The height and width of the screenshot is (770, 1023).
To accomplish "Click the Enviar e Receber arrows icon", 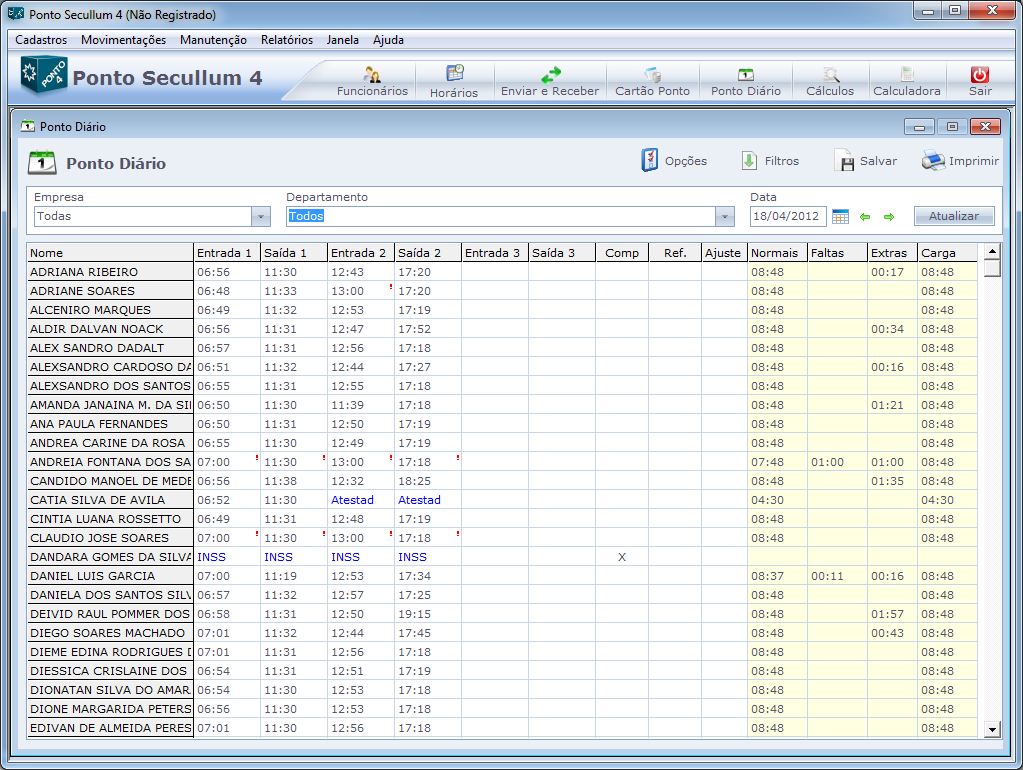I will pyautogui.click(x=551, y=74).
